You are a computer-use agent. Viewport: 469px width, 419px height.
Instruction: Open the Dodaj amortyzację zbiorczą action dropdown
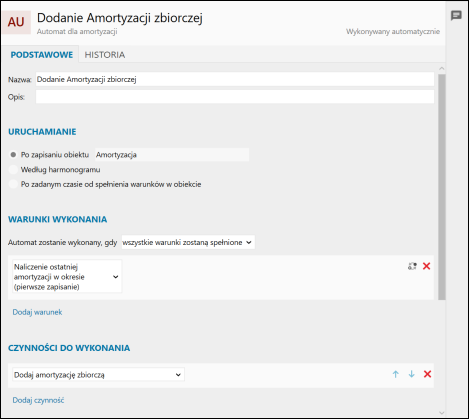click(98, 375)
